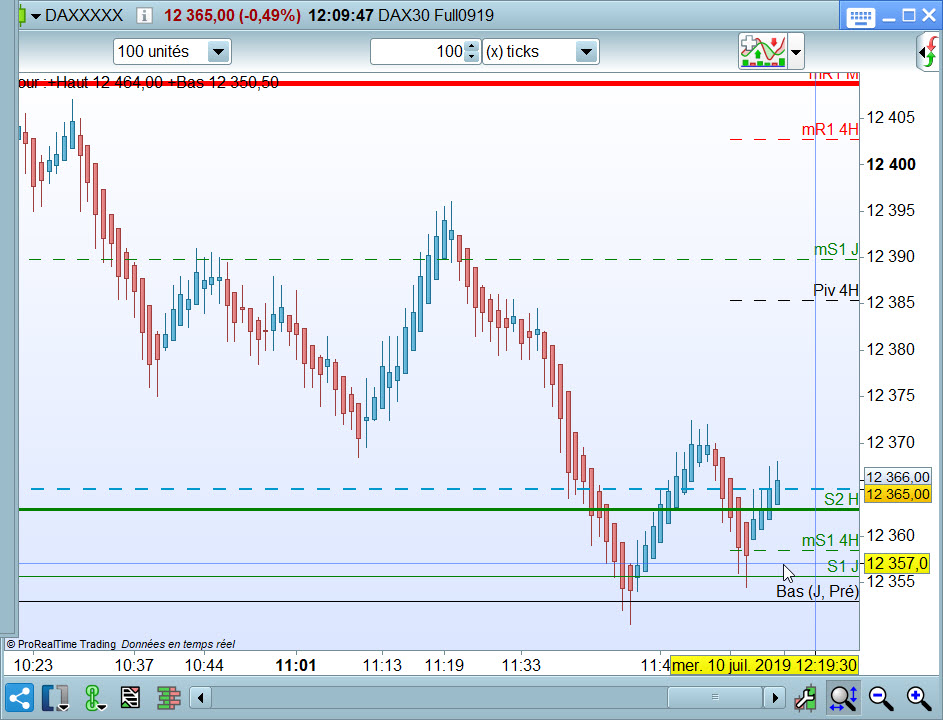Open the green chain link tool
The height and width of the screenshot is (720, 943).
coord(94,698)
